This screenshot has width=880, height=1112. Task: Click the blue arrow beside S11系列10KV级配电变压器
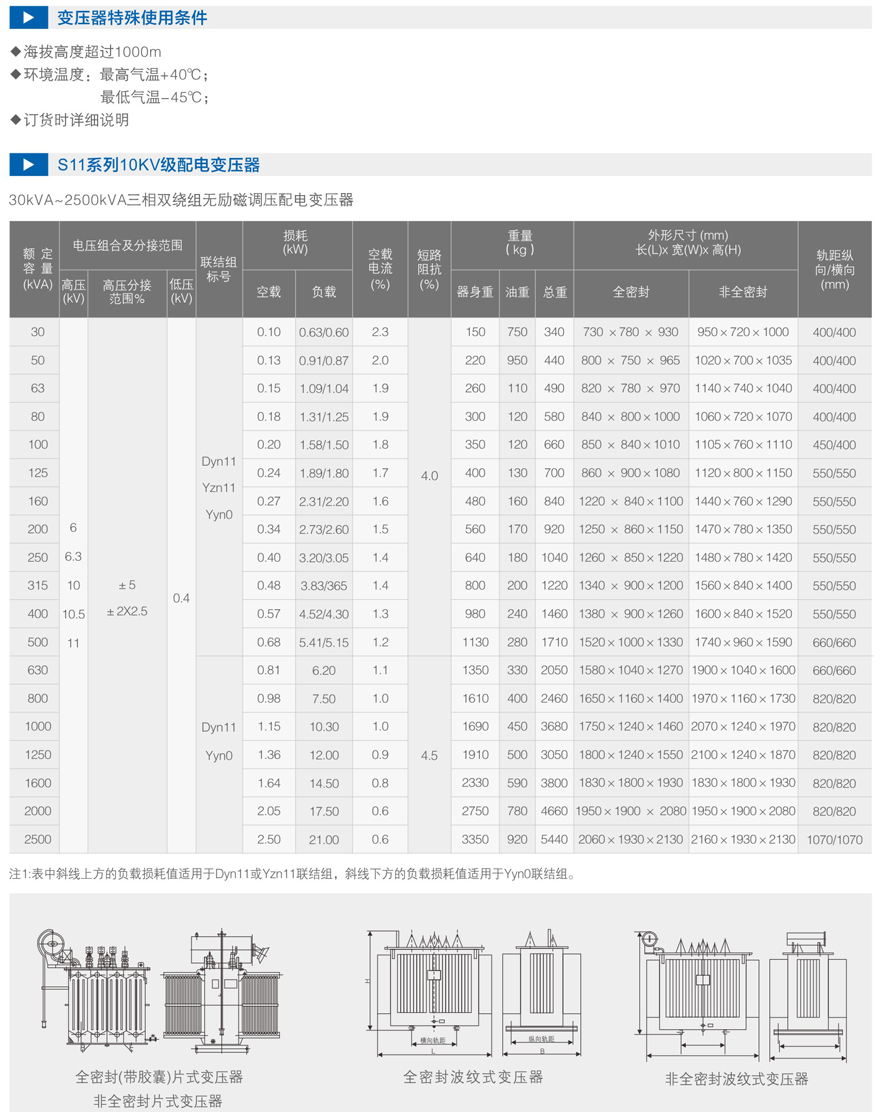29,165
